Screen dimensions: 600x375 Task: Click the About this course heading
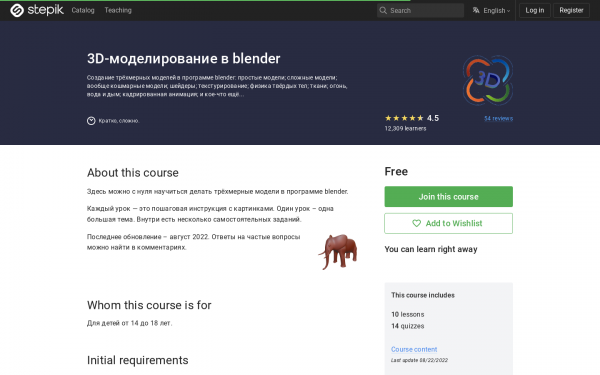[x=133, y=173]
